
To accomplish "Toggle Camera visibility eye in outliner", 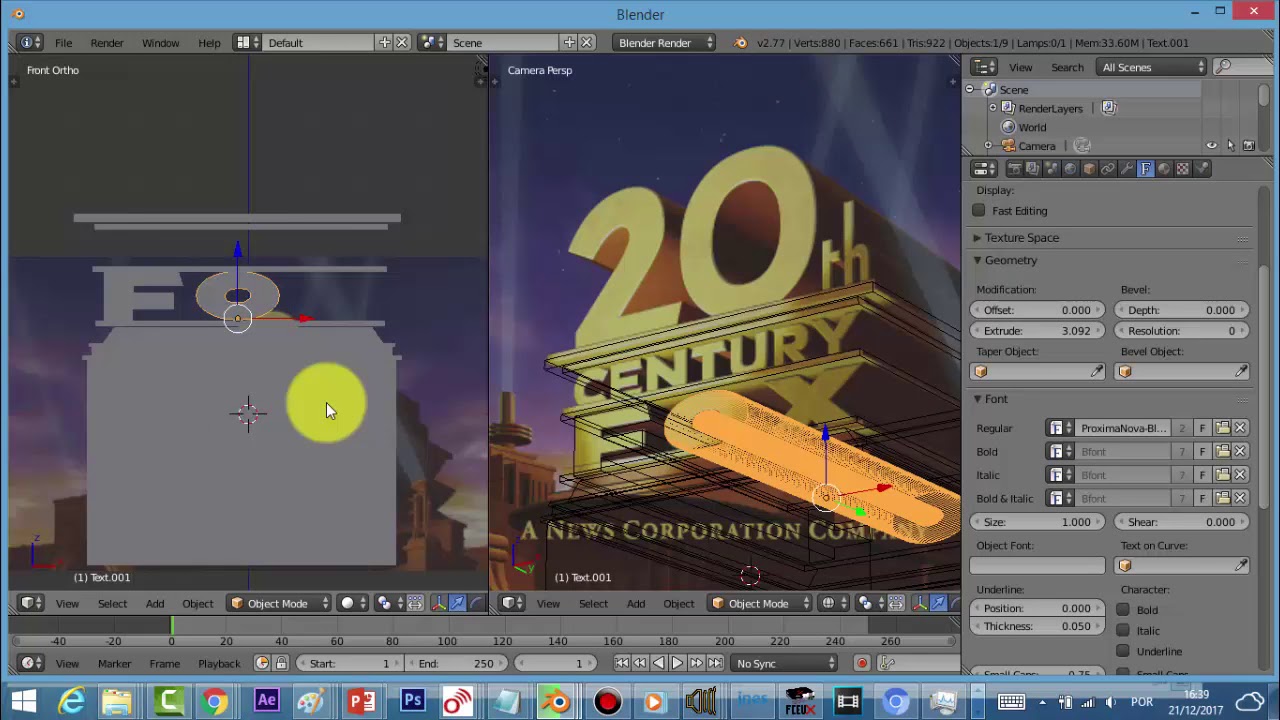I will pos(1211,146).
